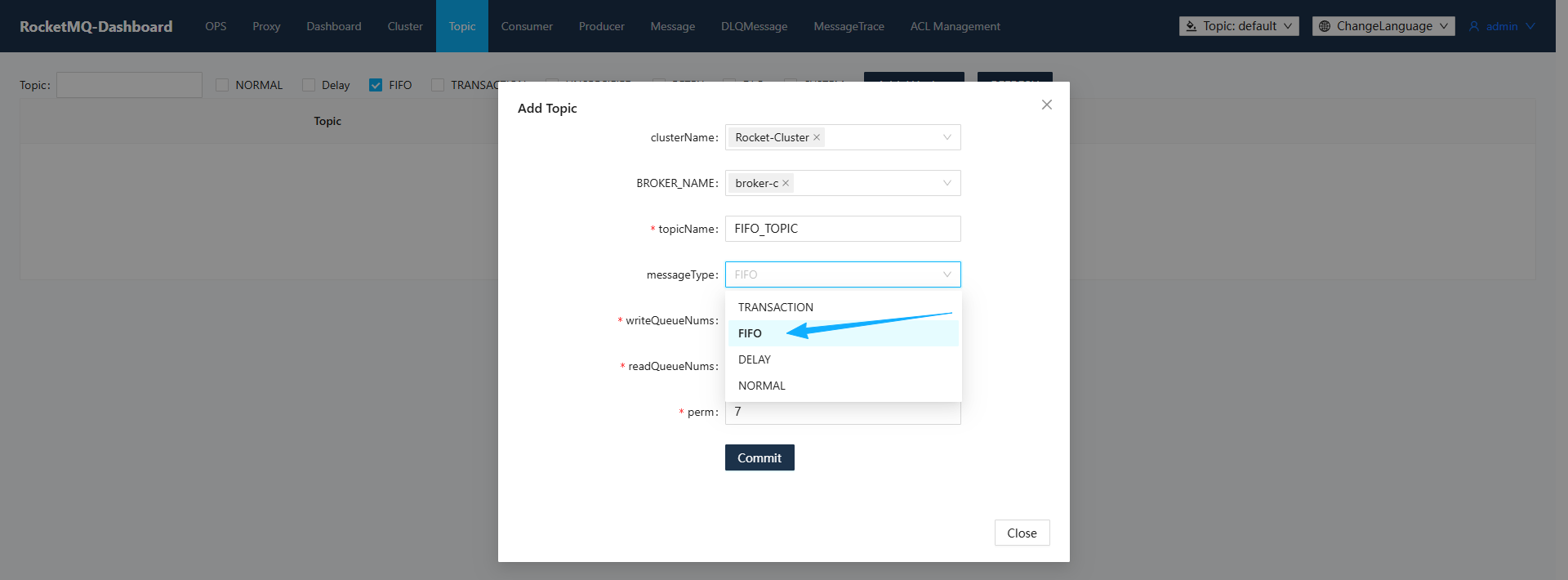
Task: Click the globe icon in ChangeLanguage
Action: click(x=1325, y=26)
